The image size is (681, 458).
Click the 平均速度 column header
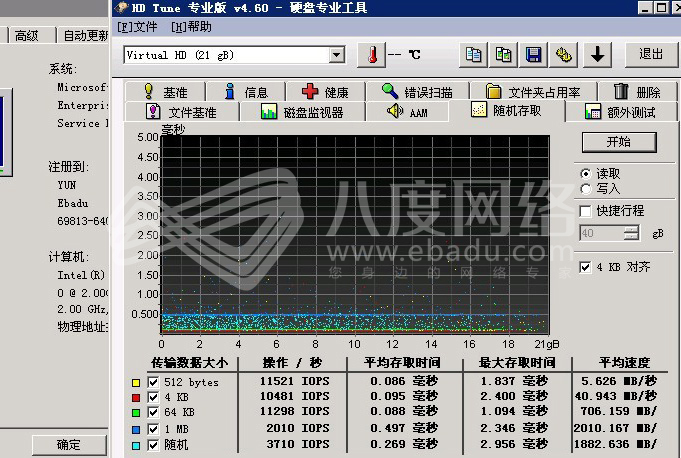point(624,362)
